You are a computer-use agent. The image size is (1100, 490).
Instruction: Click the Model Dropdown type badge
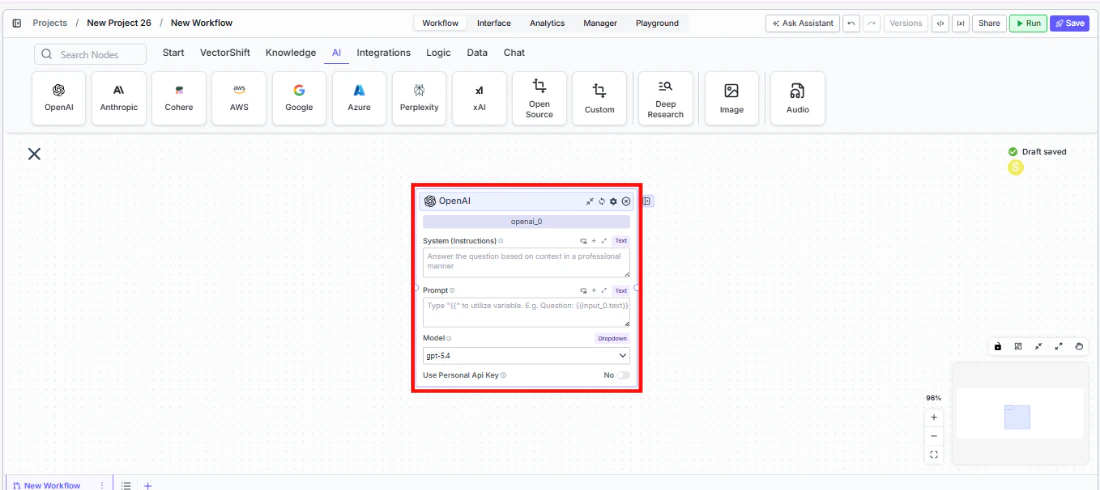click(x=612, y=338)
